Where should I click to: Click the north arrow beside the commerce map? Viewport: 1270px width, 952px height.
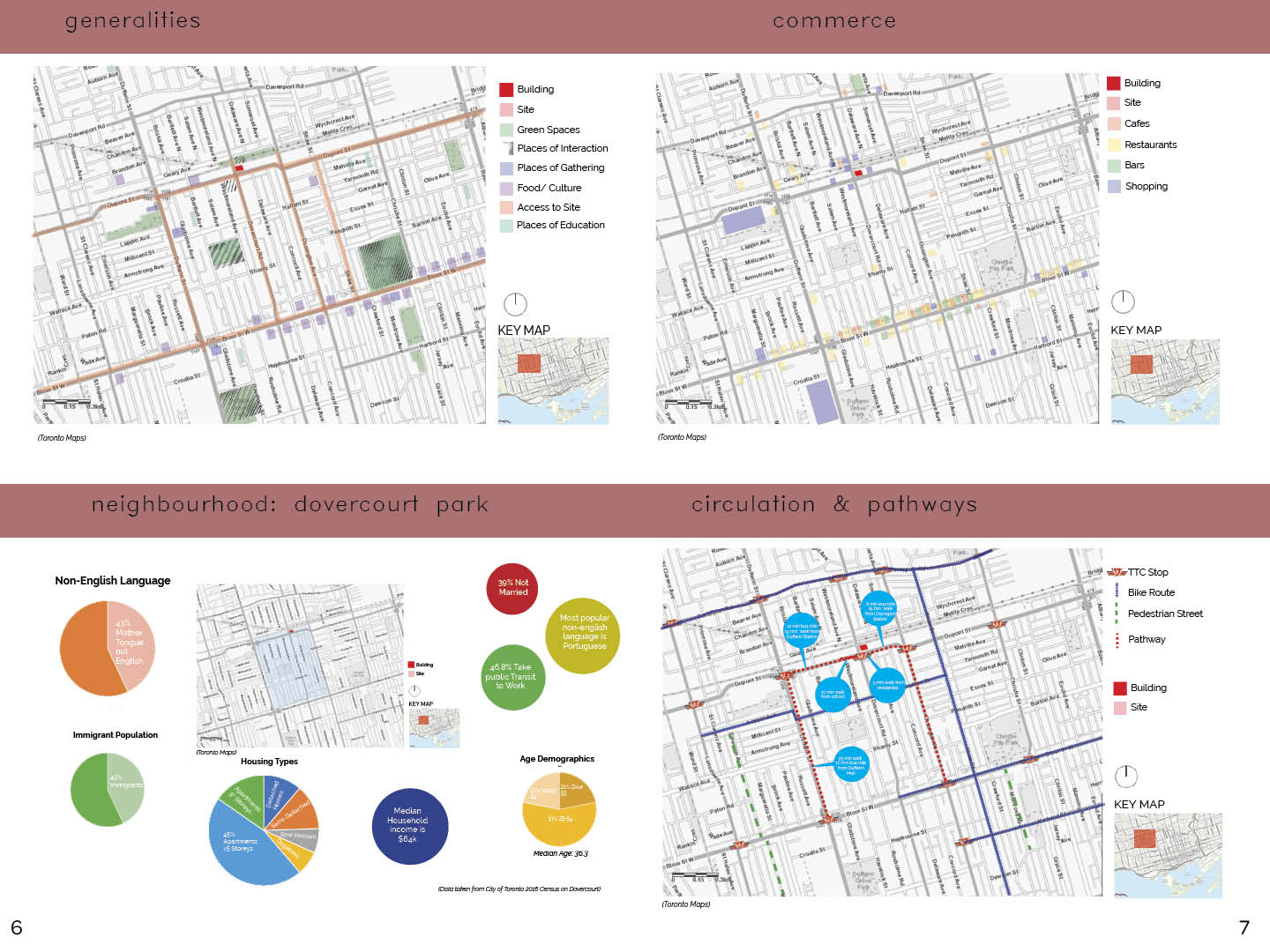[x=1122, y=301]
